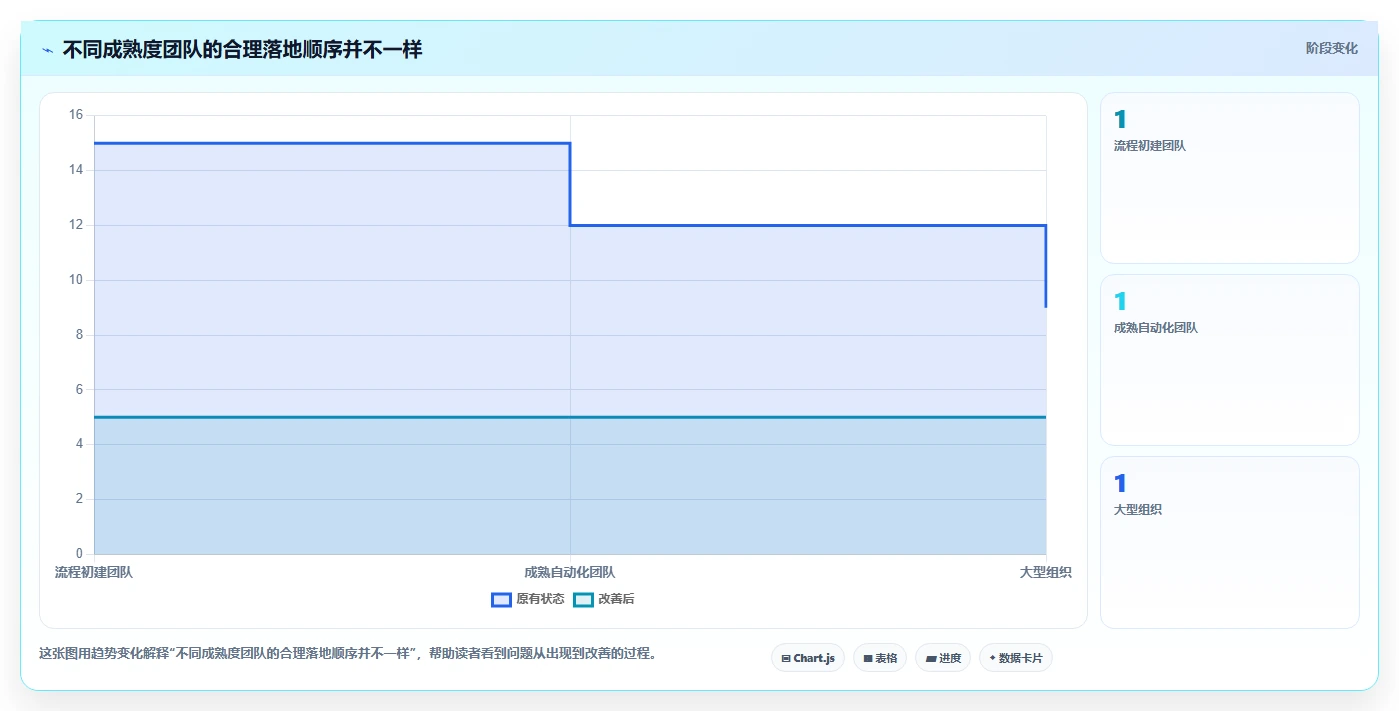The width and height of the screenshot is (1399, 711).
Task: Click the y-axis value 6
Action: point(80,389)
